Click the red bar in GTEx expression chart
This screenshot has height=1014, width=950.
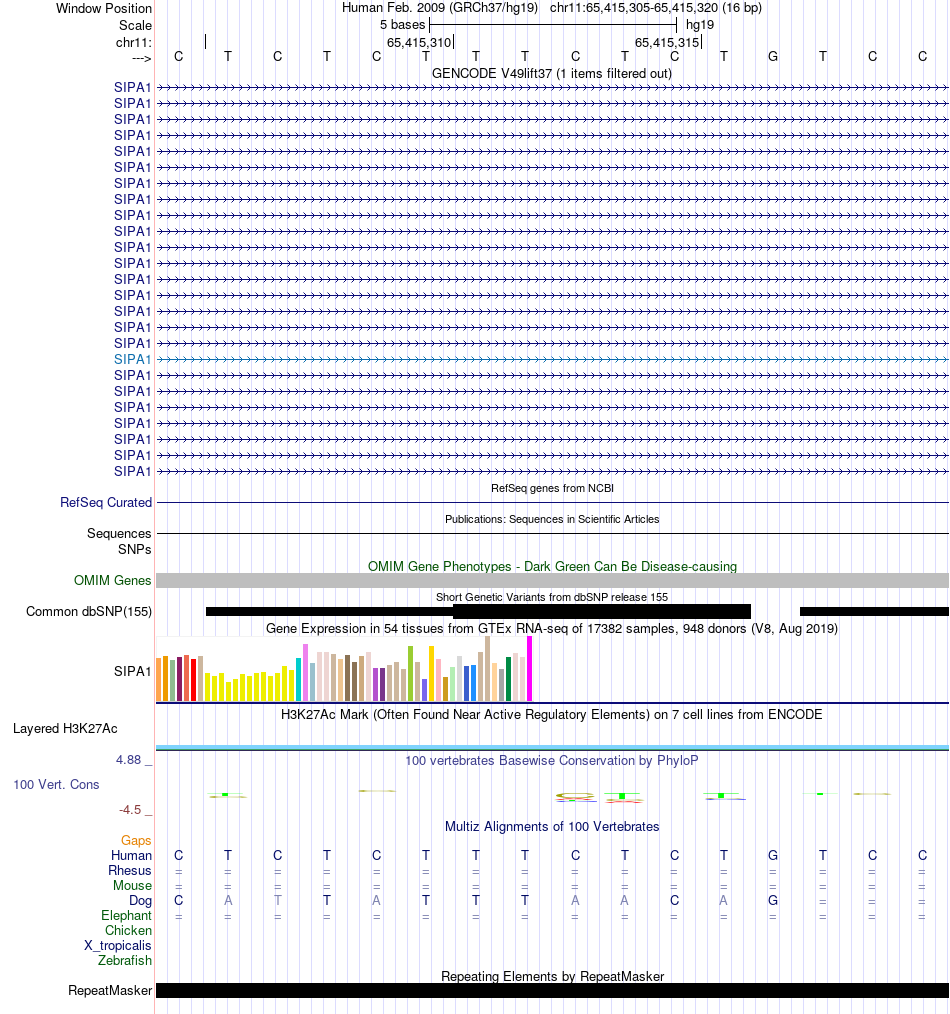193,680
